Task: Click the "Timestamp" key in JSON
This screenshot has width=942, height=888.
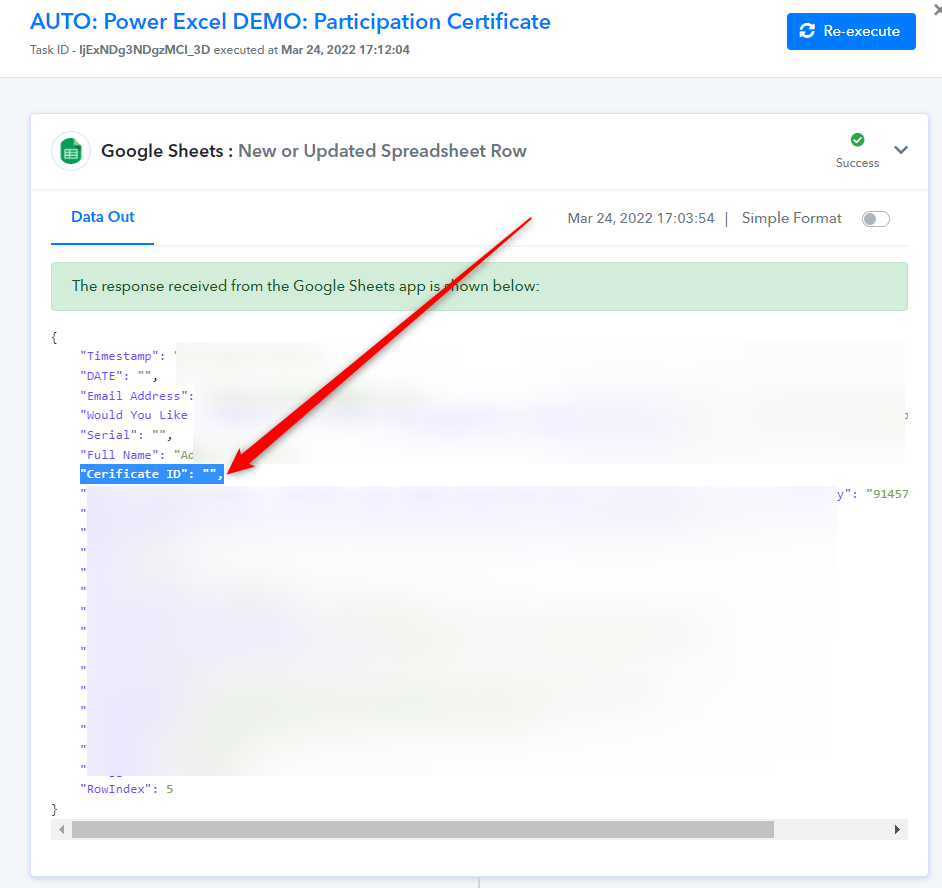Action: click(119, 356)
